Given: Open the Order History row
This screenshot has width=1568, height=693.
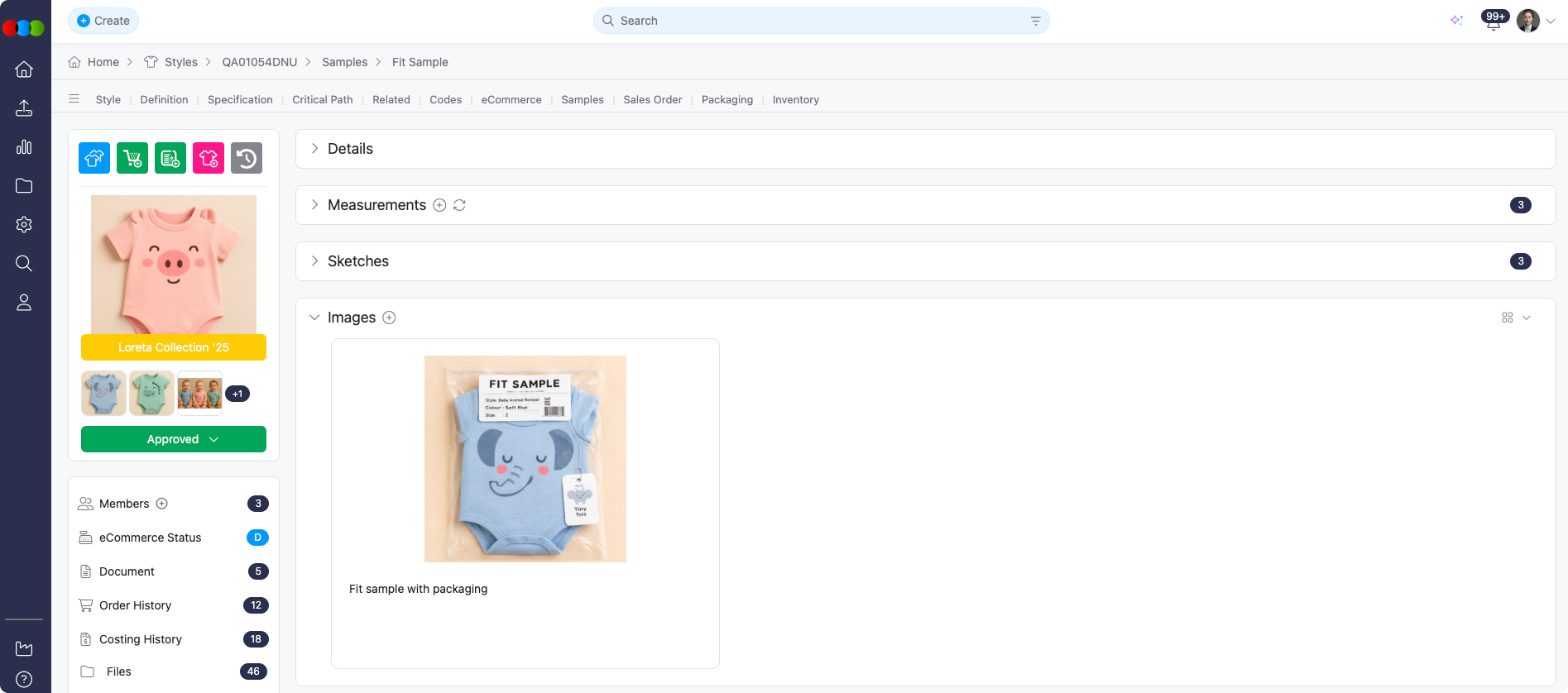Looking at the screenshot, I should pyautogui.click(x=174, y=605).
